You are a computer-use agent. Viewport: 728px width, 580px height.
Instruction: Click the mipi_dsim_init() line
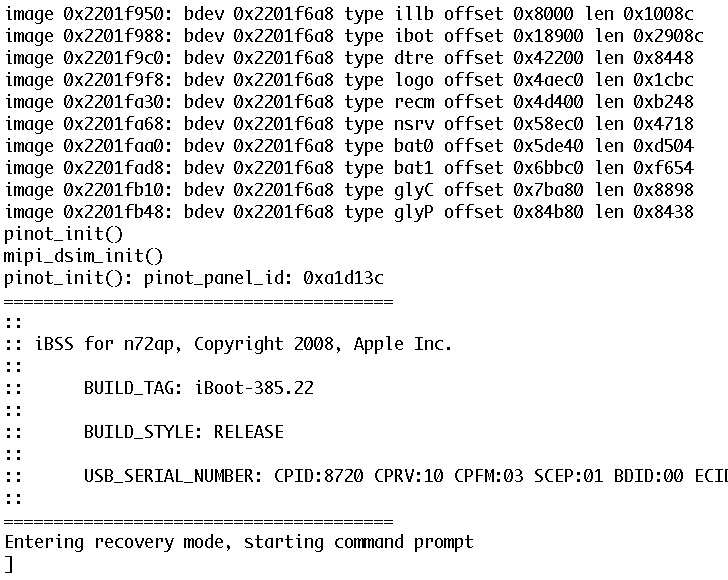pos(84,256)
